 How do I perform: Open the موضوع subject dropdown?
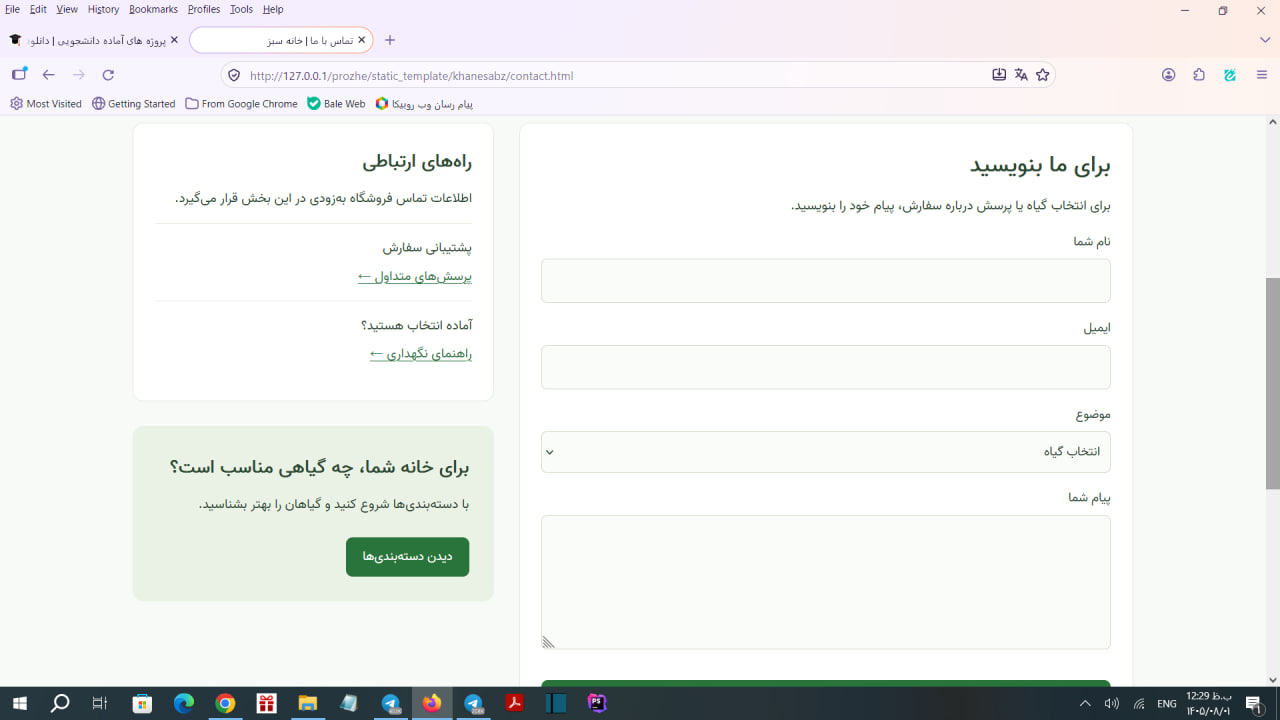click(826, 452)
